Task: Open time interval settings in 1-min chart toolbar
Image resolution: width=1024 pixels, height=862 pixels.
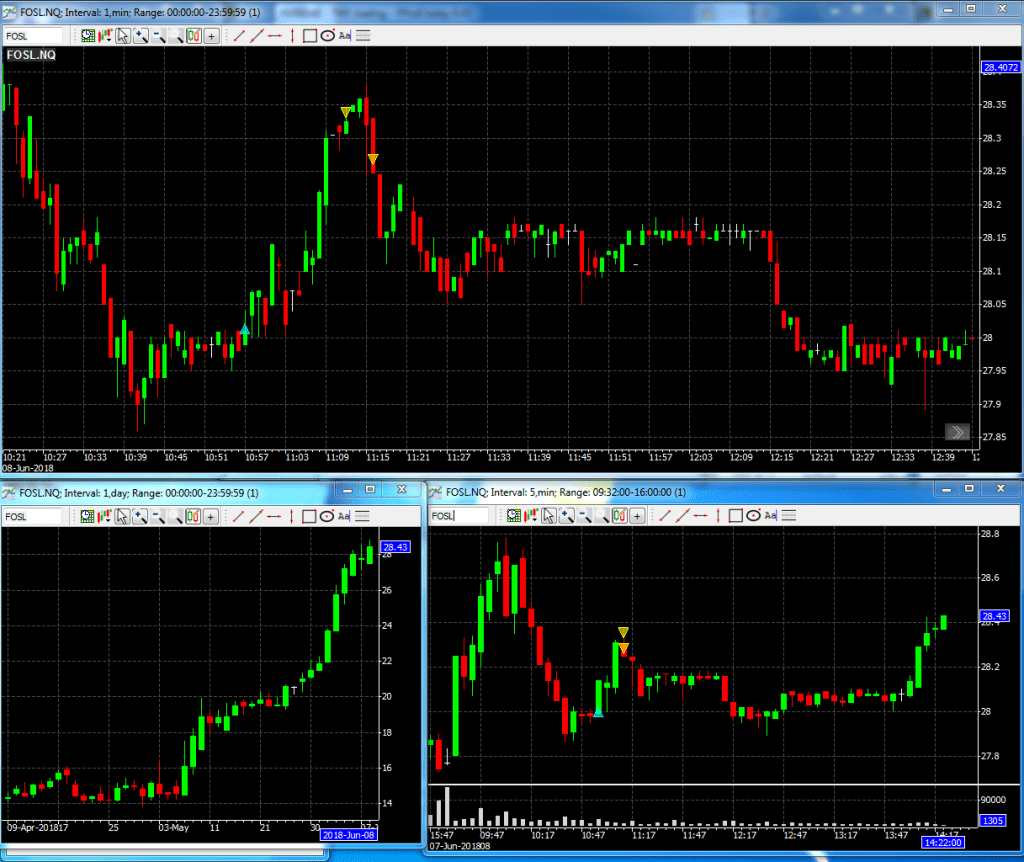Action: pyautogui.click(x=88, y=35)
